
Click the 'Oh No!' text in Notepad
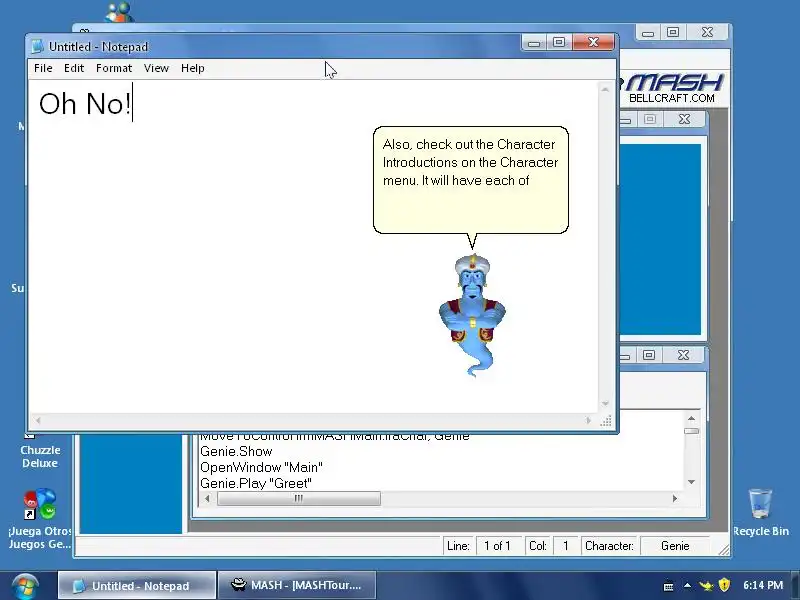pos(85,104)
